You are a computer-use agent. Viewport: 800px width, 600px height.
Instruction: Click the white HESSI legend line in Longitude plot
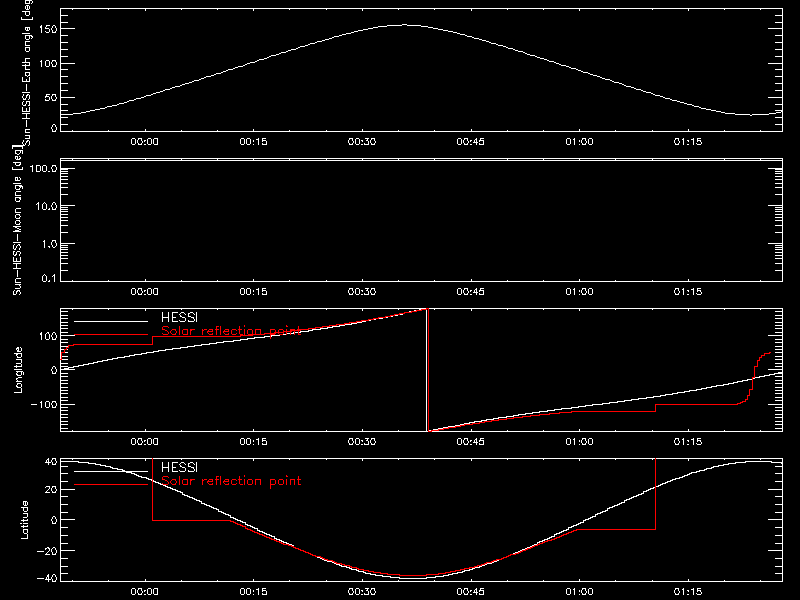[x=111, y=321]
